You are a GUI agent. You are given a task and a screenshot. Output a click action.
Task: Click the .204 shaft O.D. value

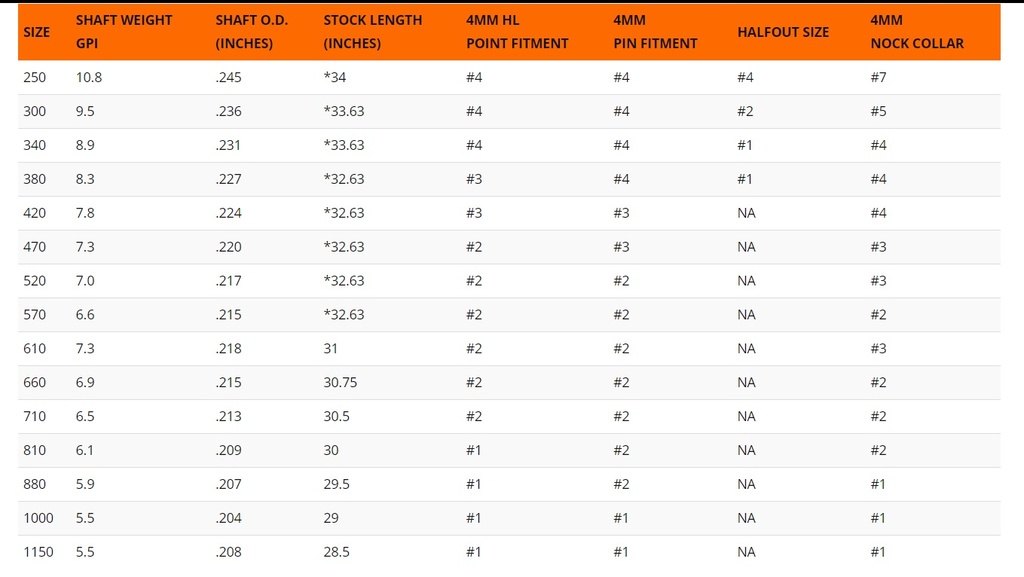229,518
